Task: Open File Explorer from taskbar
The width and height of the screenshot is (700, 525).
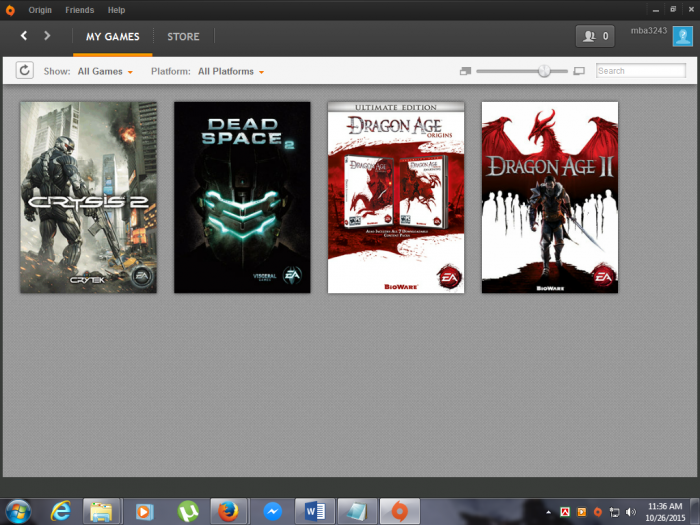Action: point(101,512)
